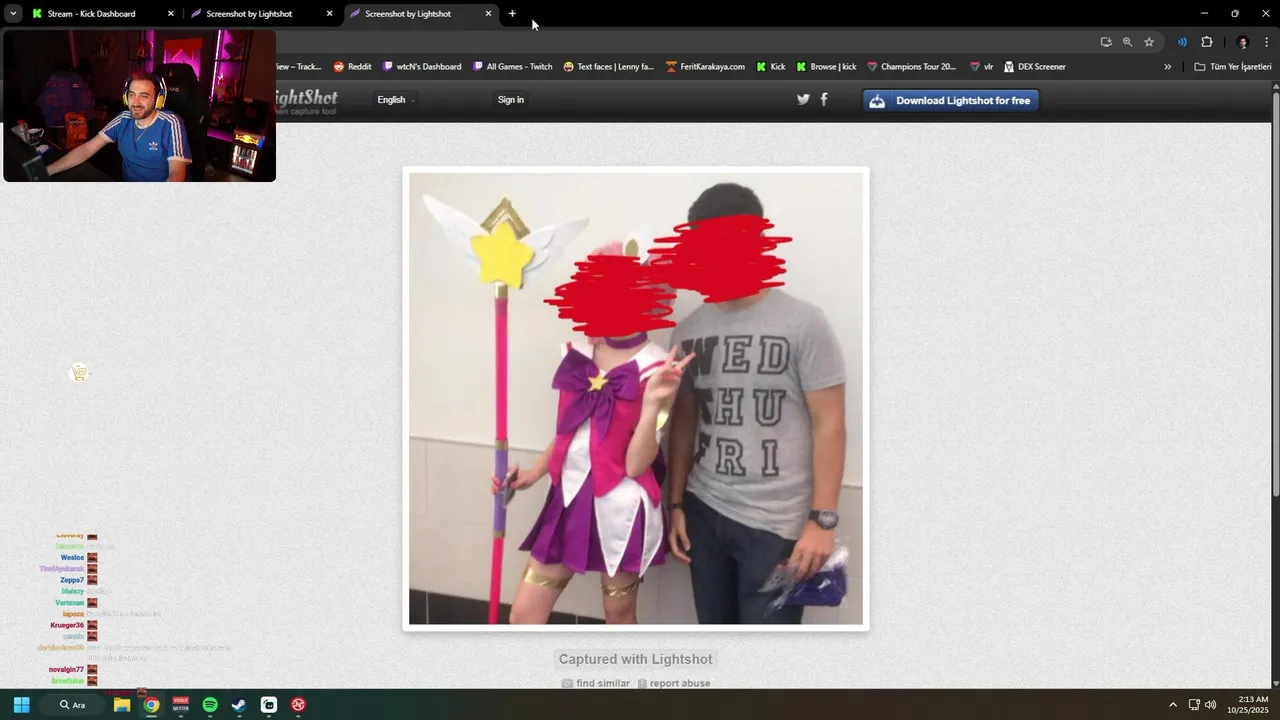This screenshot has height=720, width=1280.
Task: Click the uploaded cosplay screenshot image
Action: (x=636, y=398)
